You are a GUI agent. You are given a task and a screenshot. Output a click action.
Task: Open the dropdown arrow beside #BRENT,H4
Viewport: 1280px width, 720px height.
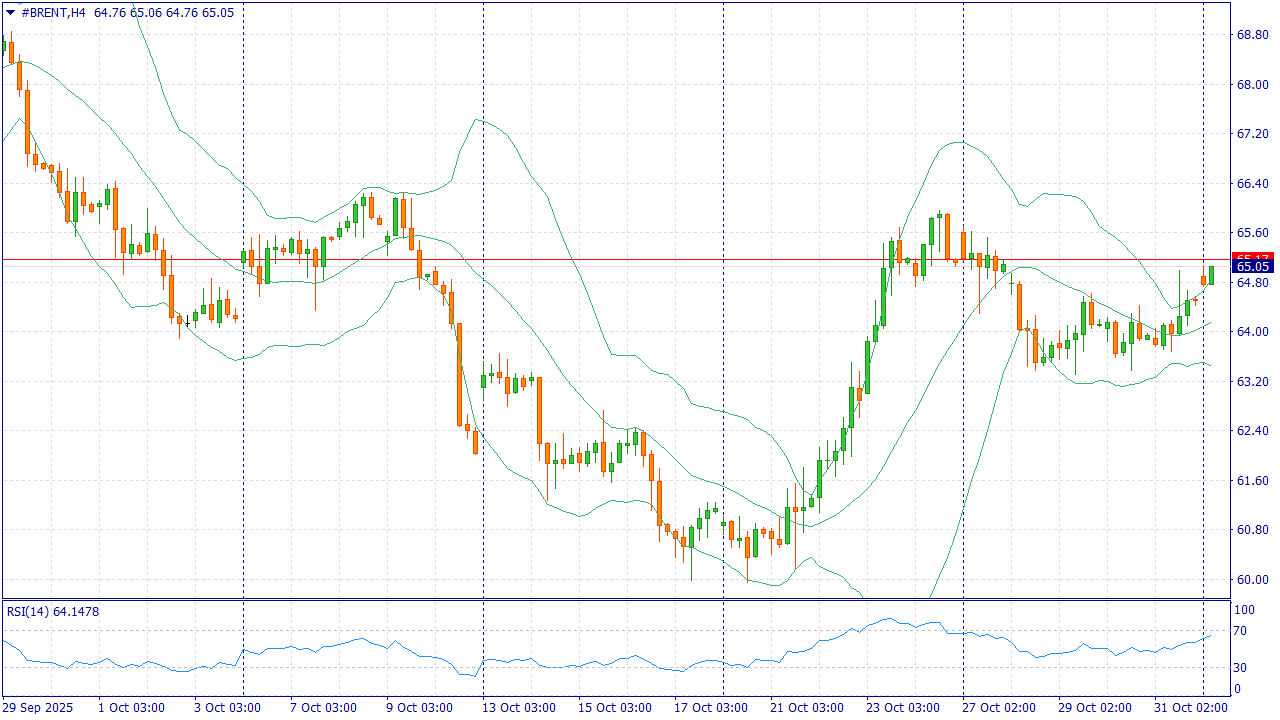10,12
